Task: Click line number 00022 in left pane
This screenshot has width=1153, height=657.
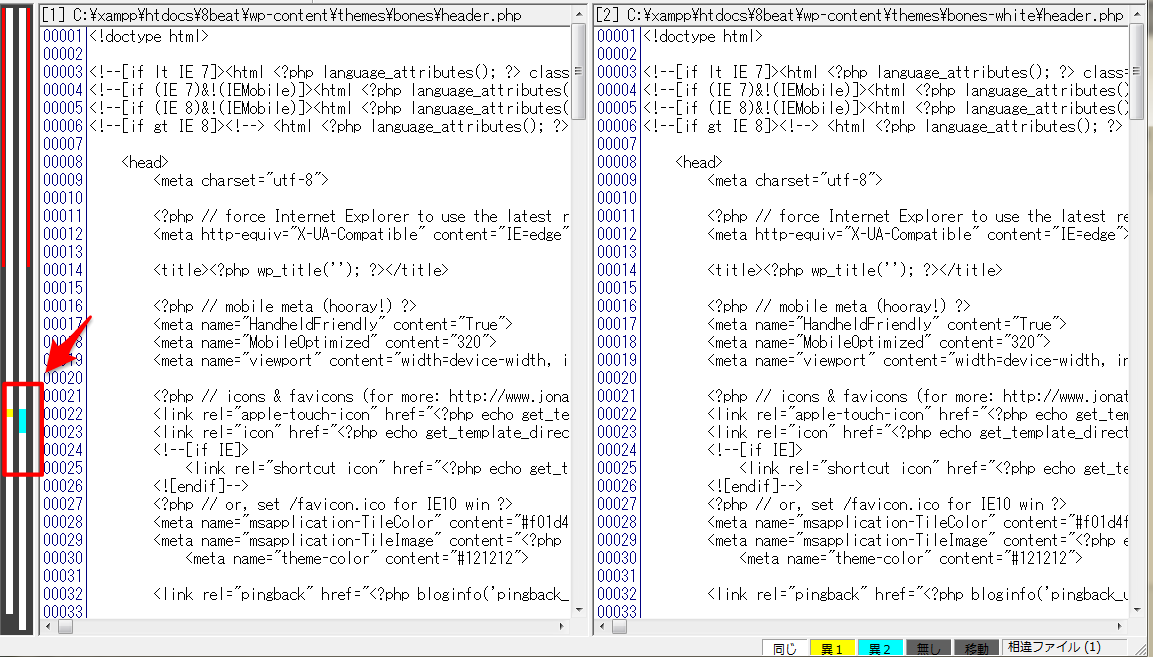Action: click(63, 414)
